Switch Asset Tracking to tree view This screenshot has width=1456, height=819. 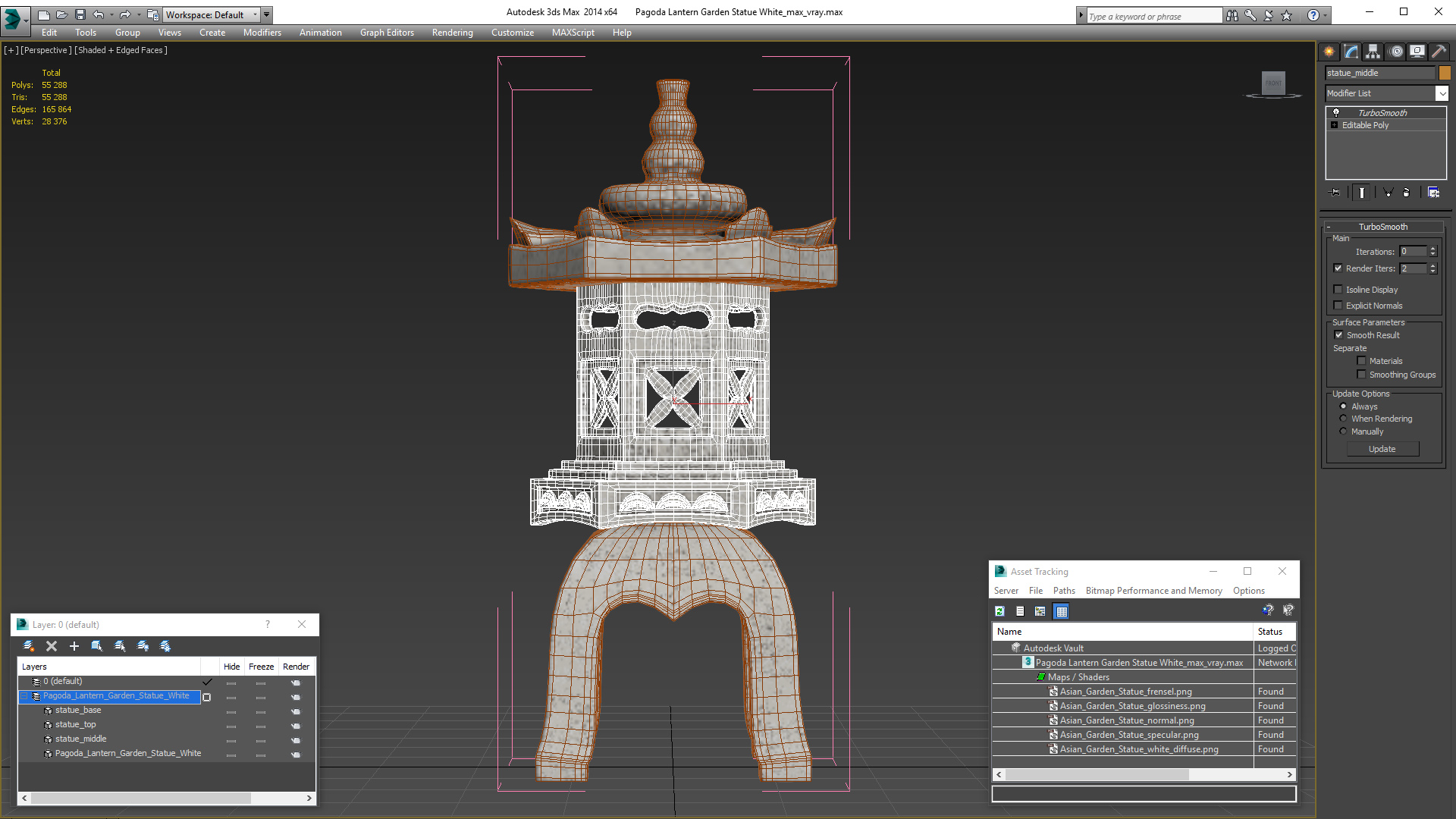(1040, 611)
